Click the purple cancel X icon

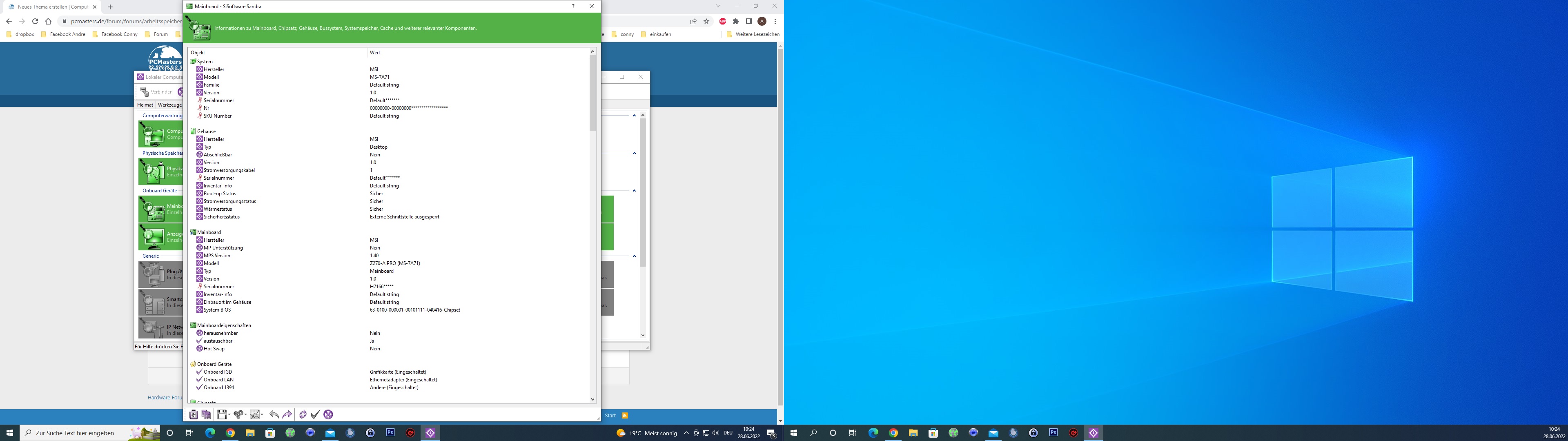(x=329, y=414)
